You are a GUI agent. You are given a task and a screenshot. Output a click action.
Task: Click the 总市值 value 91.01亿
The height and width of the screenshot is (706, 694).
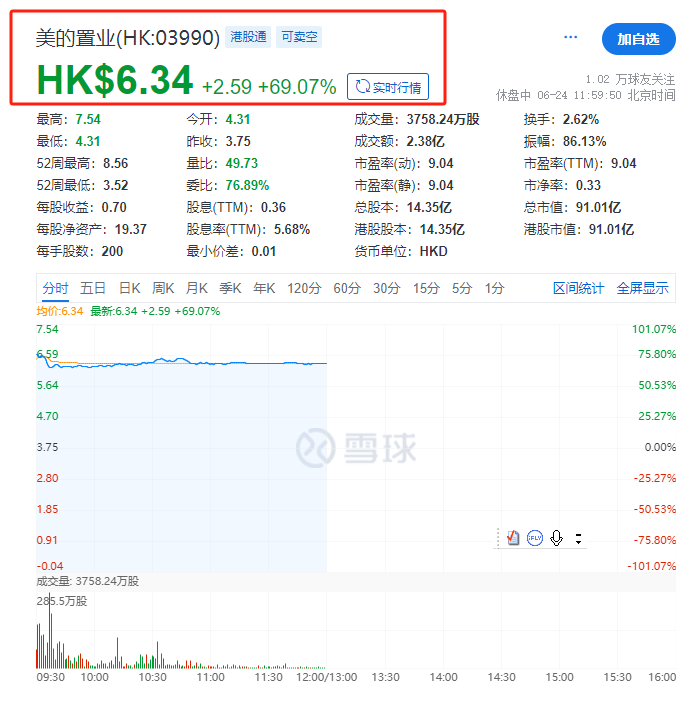click(x=598, y=208)
